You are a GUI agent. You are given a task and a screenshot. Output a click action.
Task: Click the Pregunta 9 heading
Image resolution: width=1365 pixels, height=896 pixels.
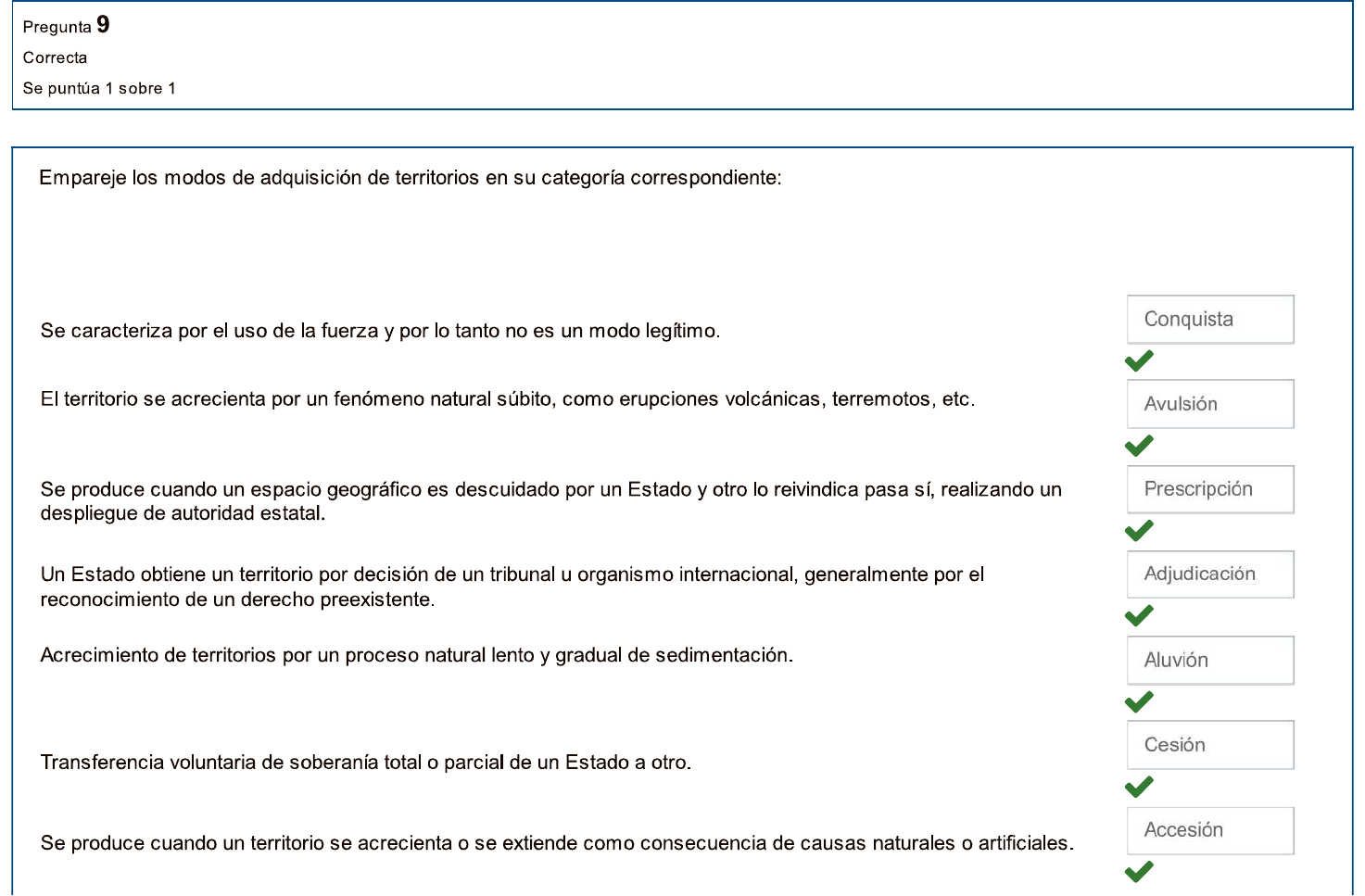(x=66, y=26)
